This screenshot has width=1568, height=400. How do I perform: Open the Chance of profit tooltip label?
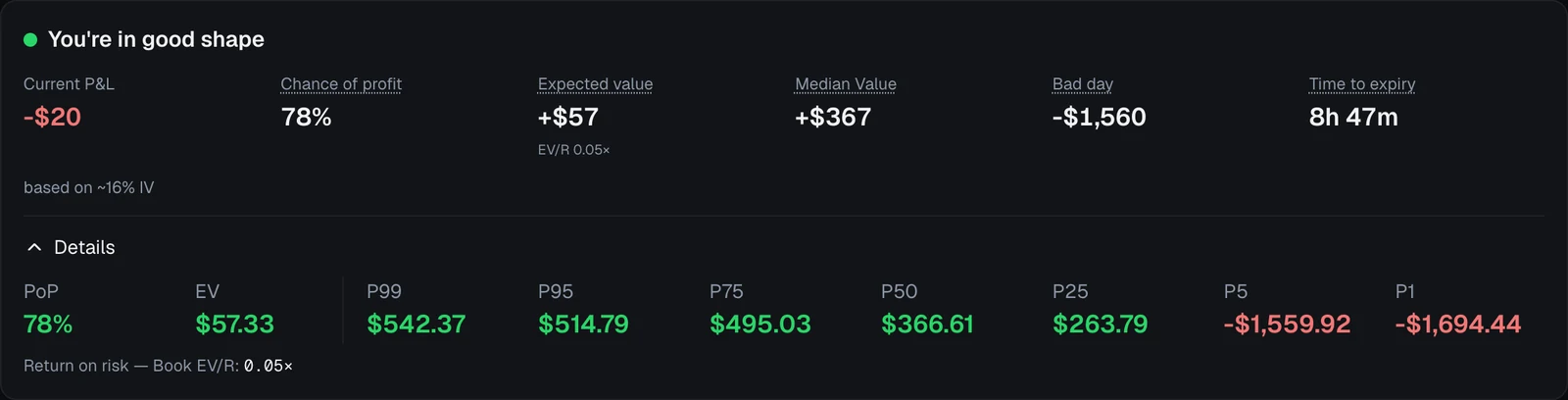[341, 84]
